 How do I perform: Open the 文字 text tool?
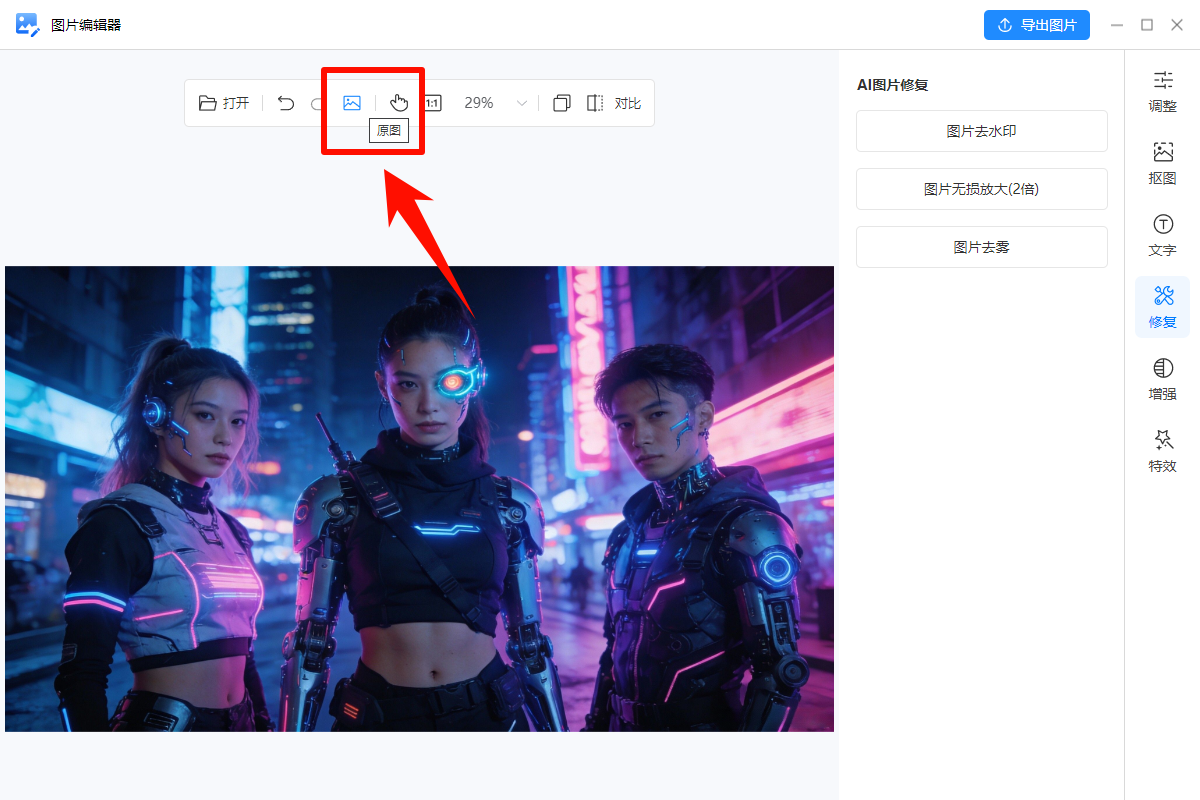click(x=1162, y=235)
